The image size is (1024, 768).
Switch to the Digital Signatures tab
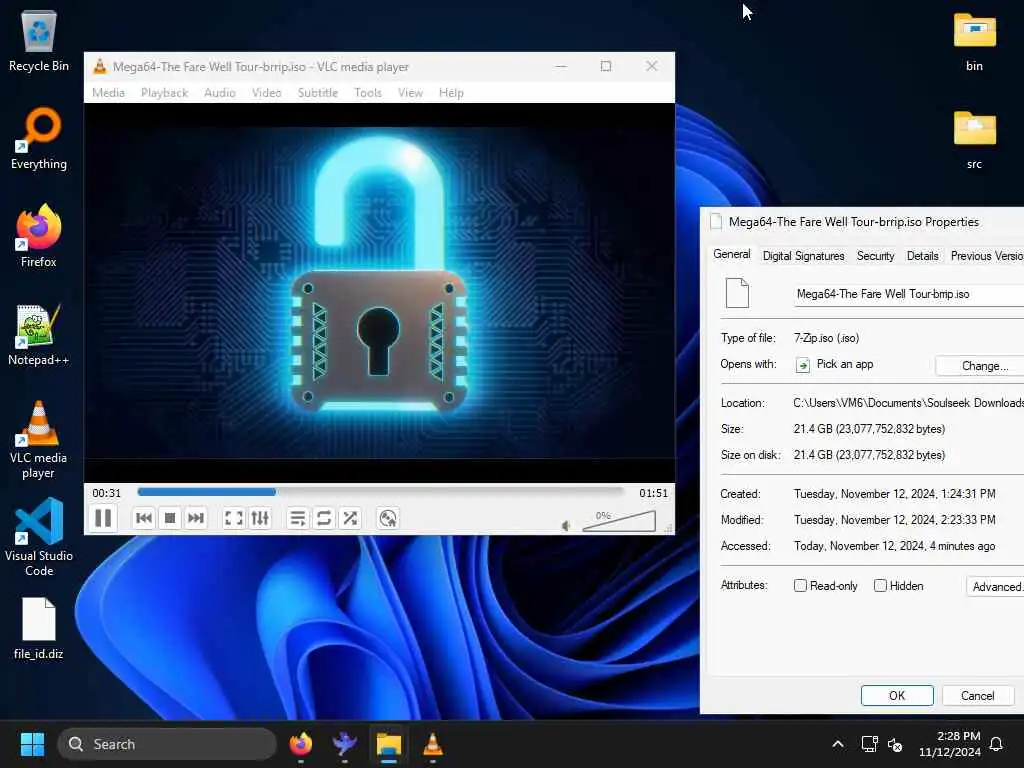(803, 256)
